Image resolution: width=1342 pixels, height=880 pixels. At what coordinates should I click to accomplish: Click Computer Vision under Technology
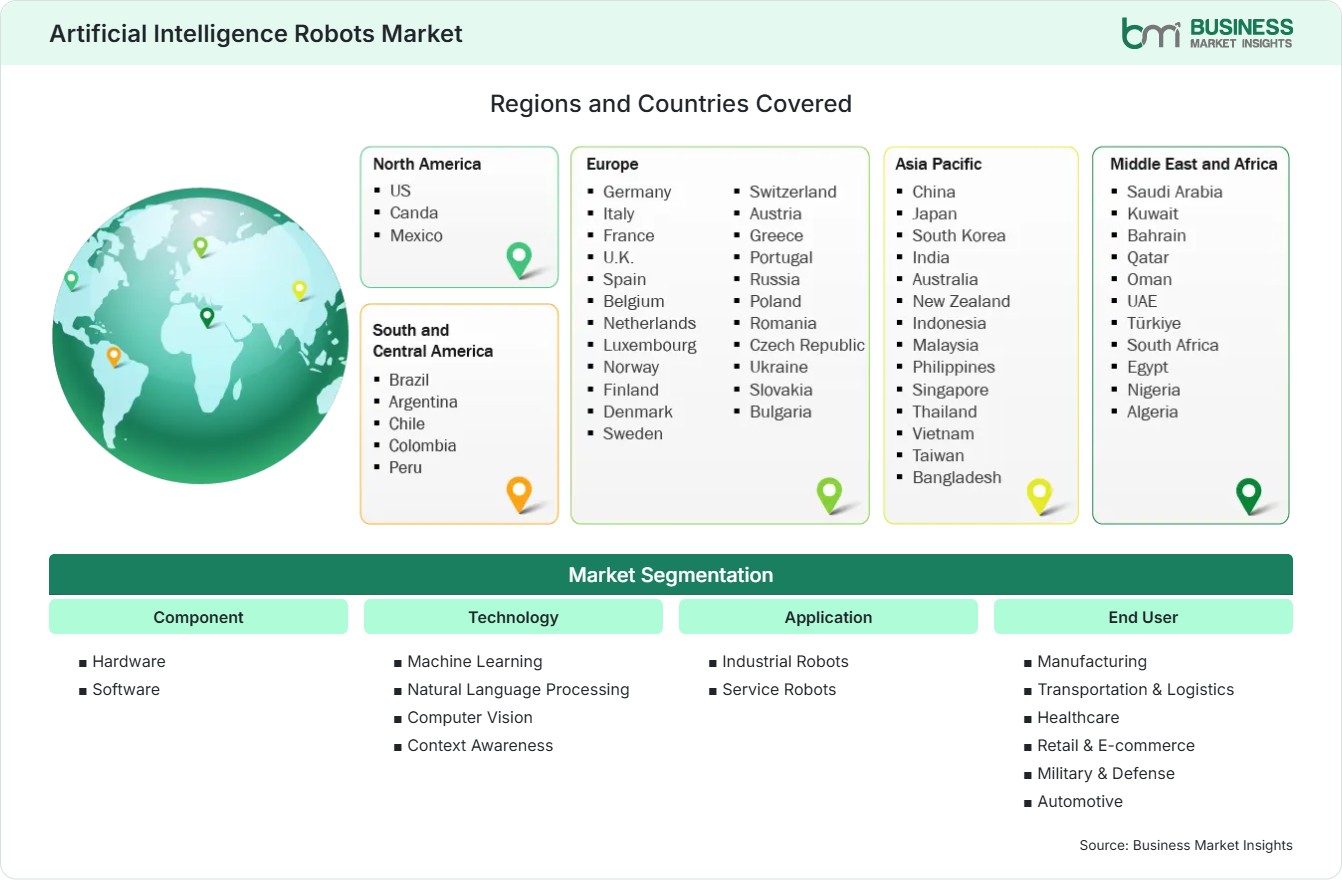pyautogui.click(x=470, y=717)
